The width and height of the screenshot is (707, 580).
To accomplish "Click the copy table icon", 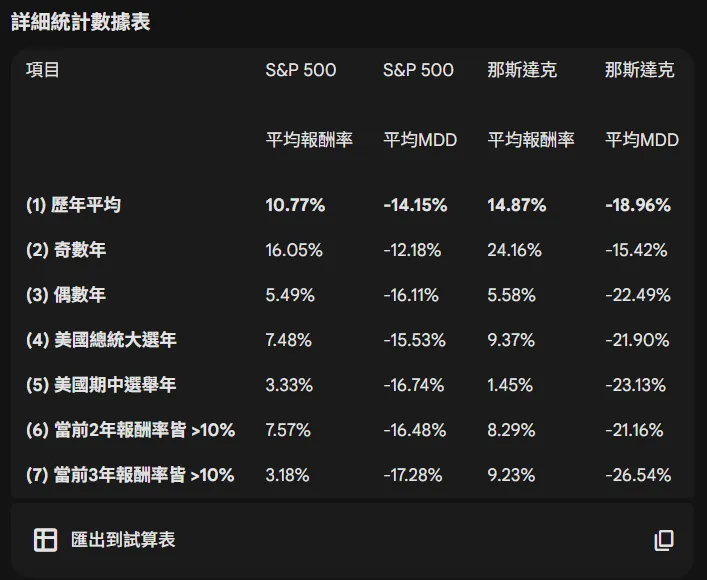I will (664, 540).
